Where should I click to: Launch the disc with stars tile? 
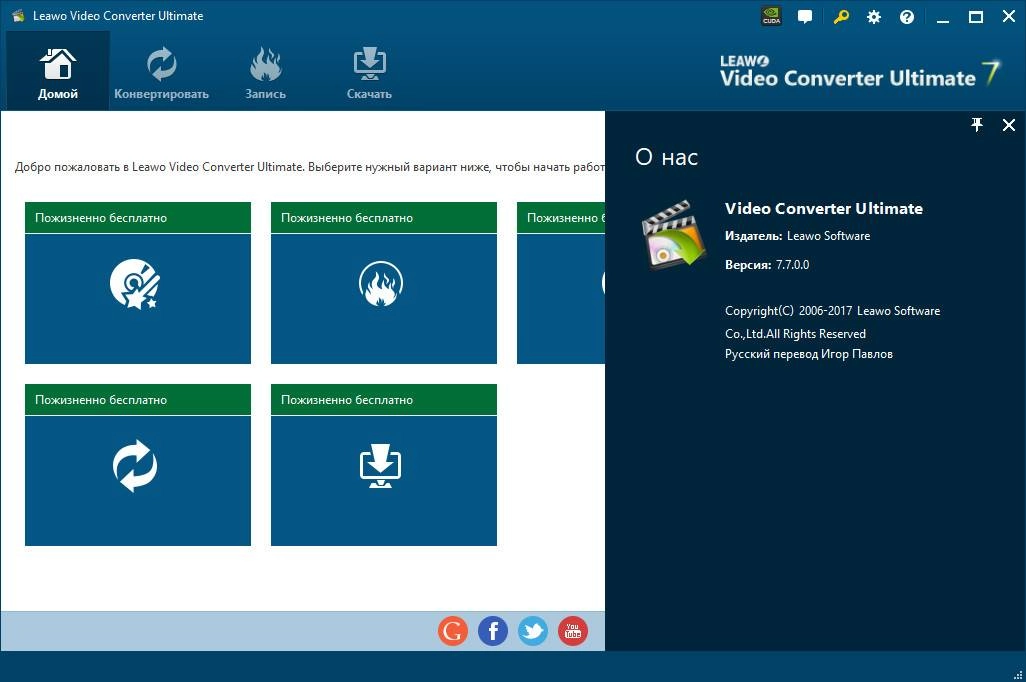(x=137, y=298)
